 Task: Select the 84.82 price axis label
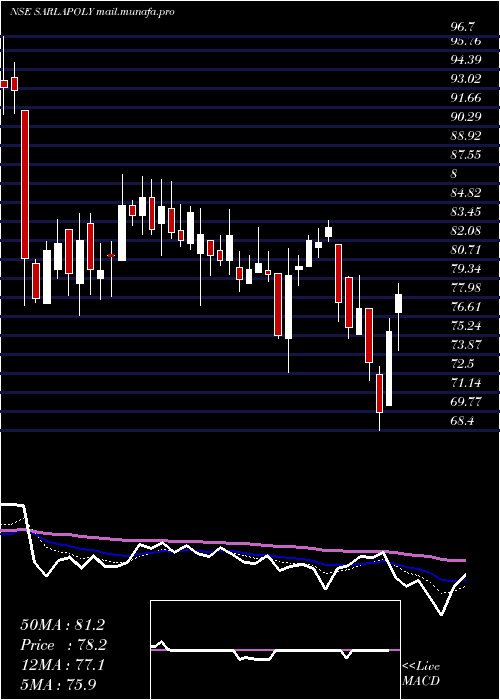(x=466, y=193)
